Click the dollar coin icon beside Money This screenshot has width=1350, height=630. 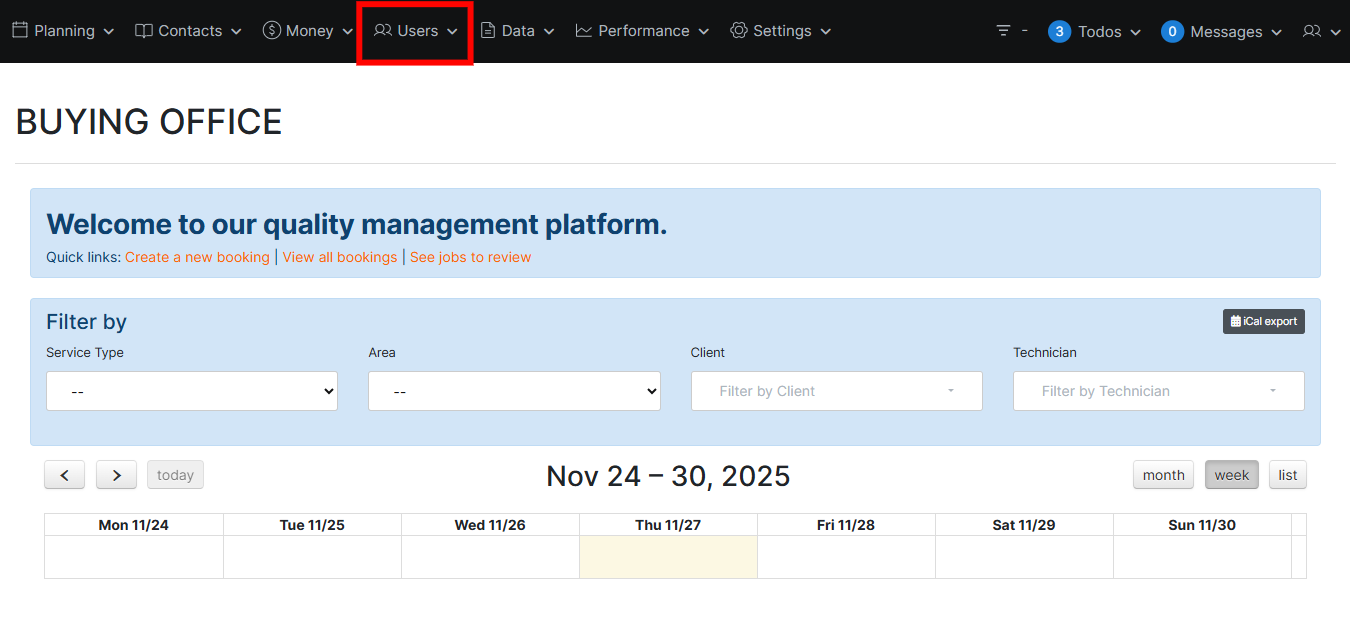click(x=271, y=31)
